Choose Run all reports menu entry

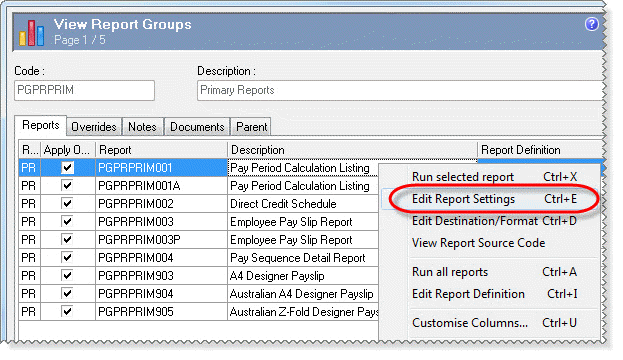coord(490,272)
